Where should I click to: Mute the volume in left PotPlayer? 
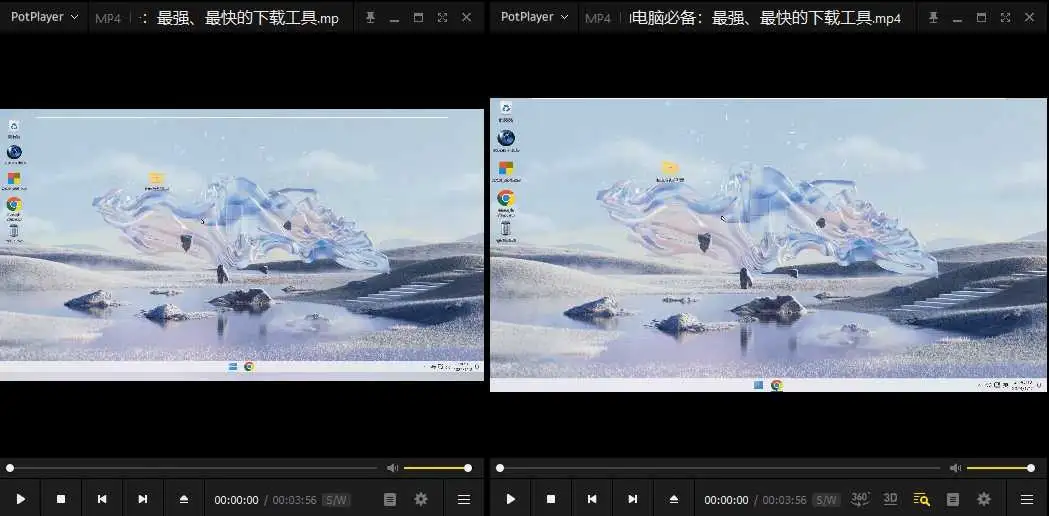pyautogui.click(x=392, y=468)
